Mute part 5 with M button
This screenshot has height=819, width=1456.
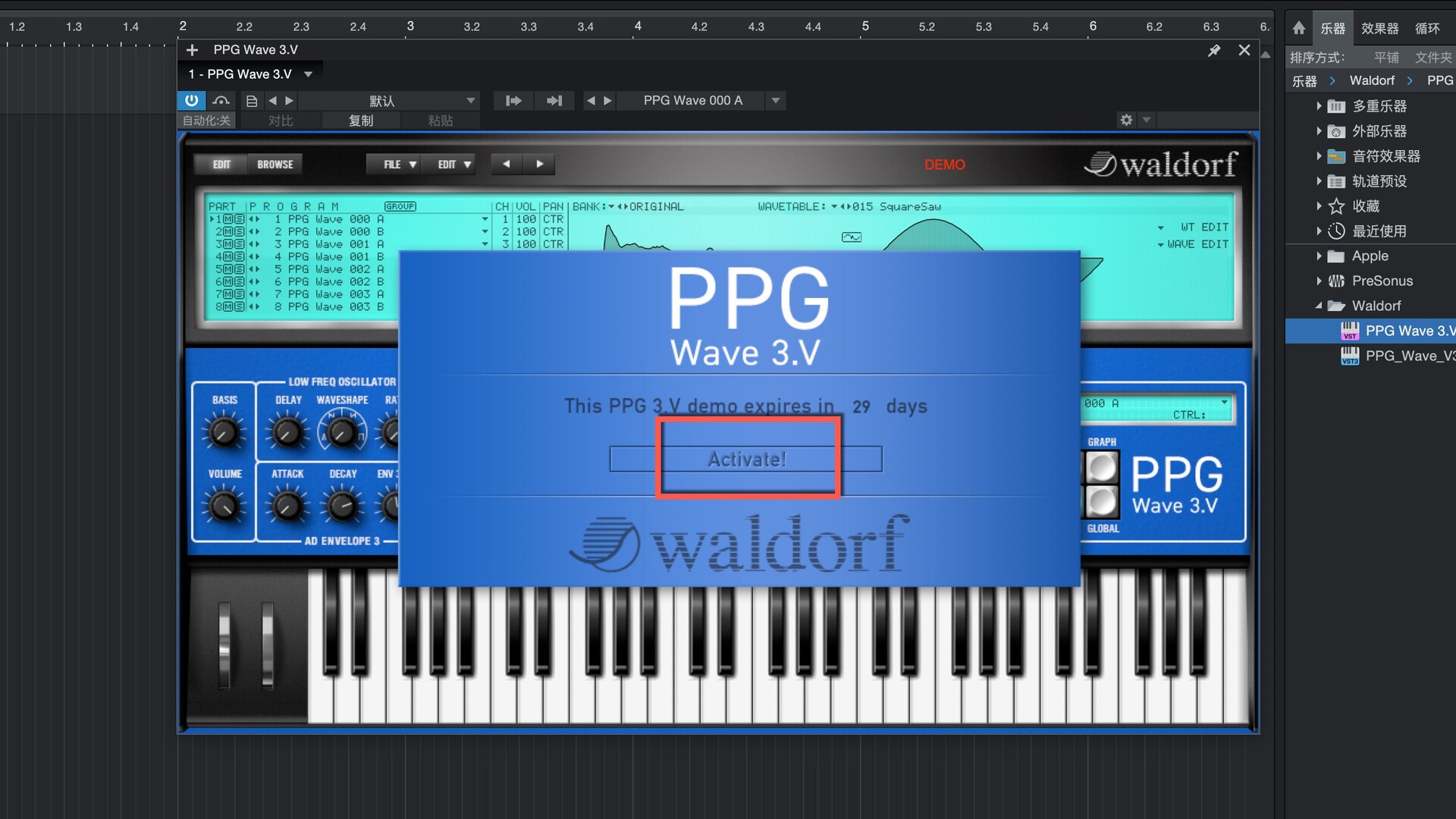[229, 269]
